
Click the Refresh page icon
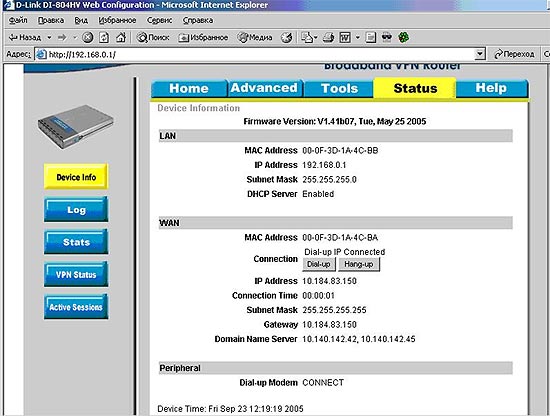point(104,37)
